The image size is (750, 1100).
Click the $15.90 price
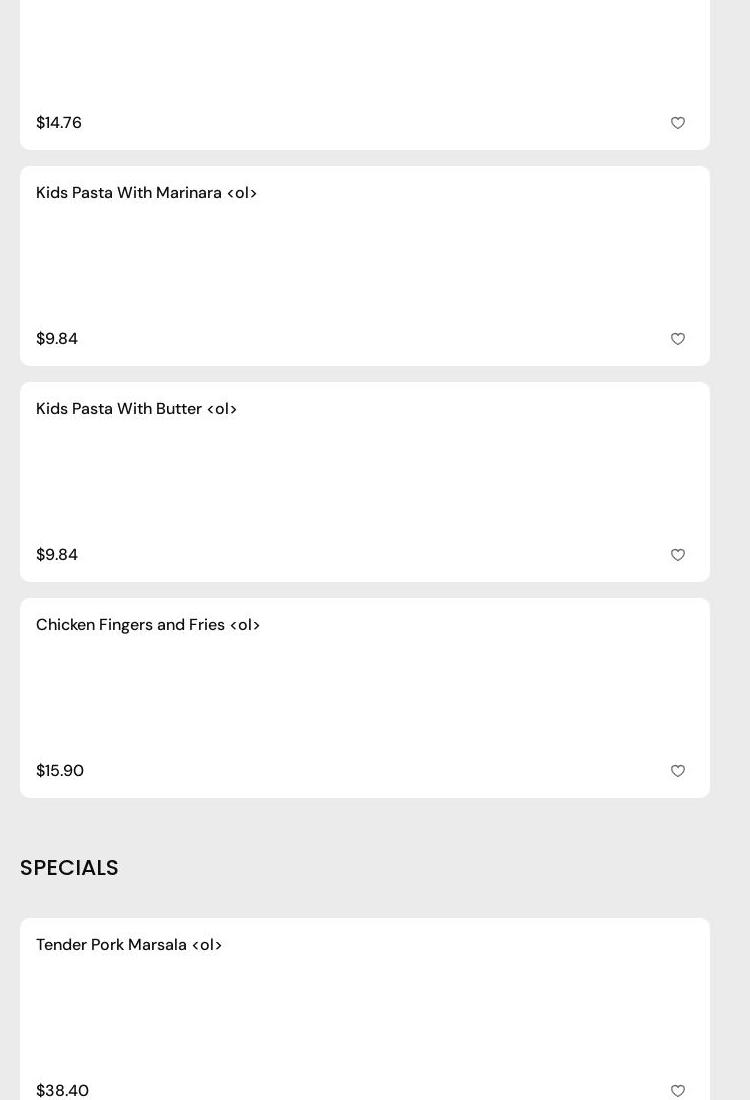(x=60, y=771)
